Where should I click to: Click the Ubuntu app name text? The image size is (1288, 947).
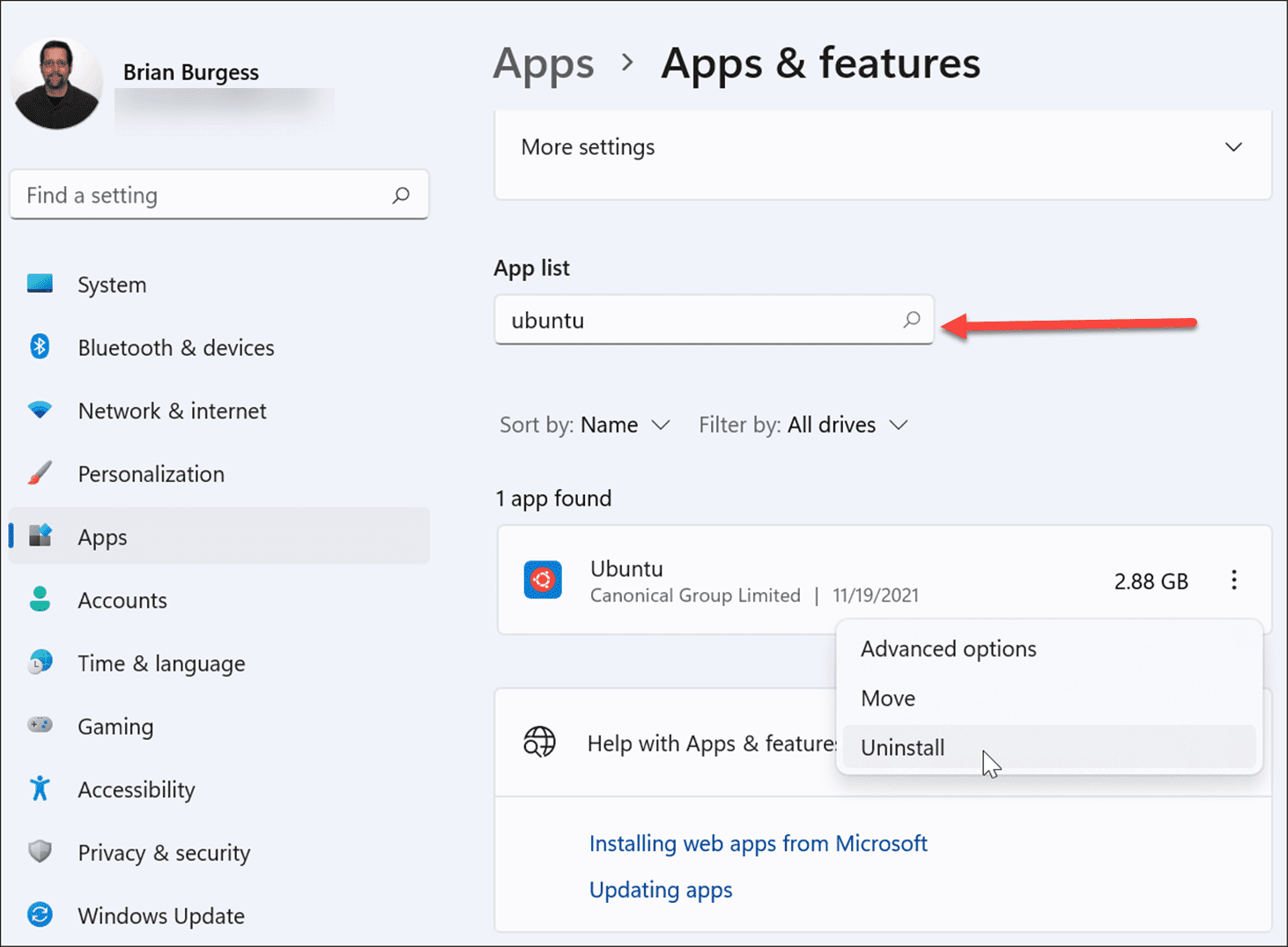[626, 568]
